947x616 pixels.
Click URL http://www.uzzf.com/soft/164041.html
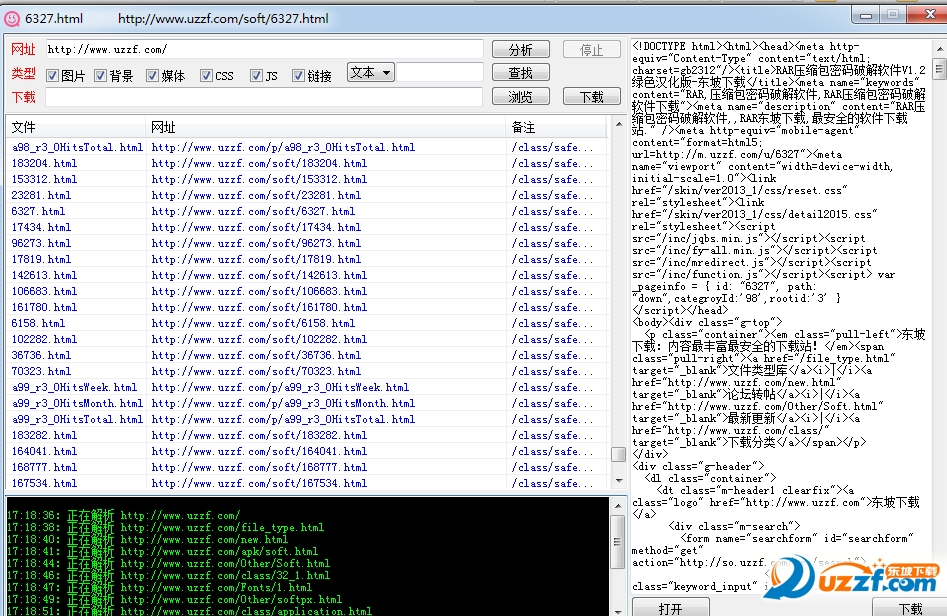(259, 451)
